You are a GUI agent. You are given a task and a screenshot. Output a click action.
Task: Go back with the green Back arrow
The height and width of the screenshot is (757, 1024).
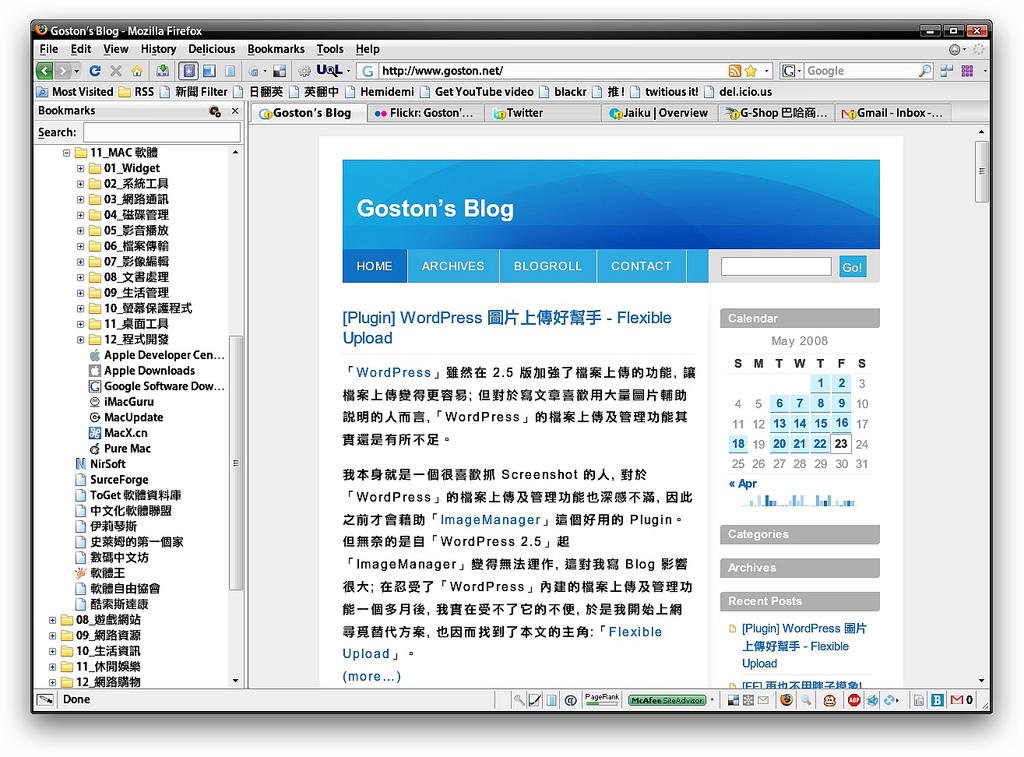(x=44, y=71)
